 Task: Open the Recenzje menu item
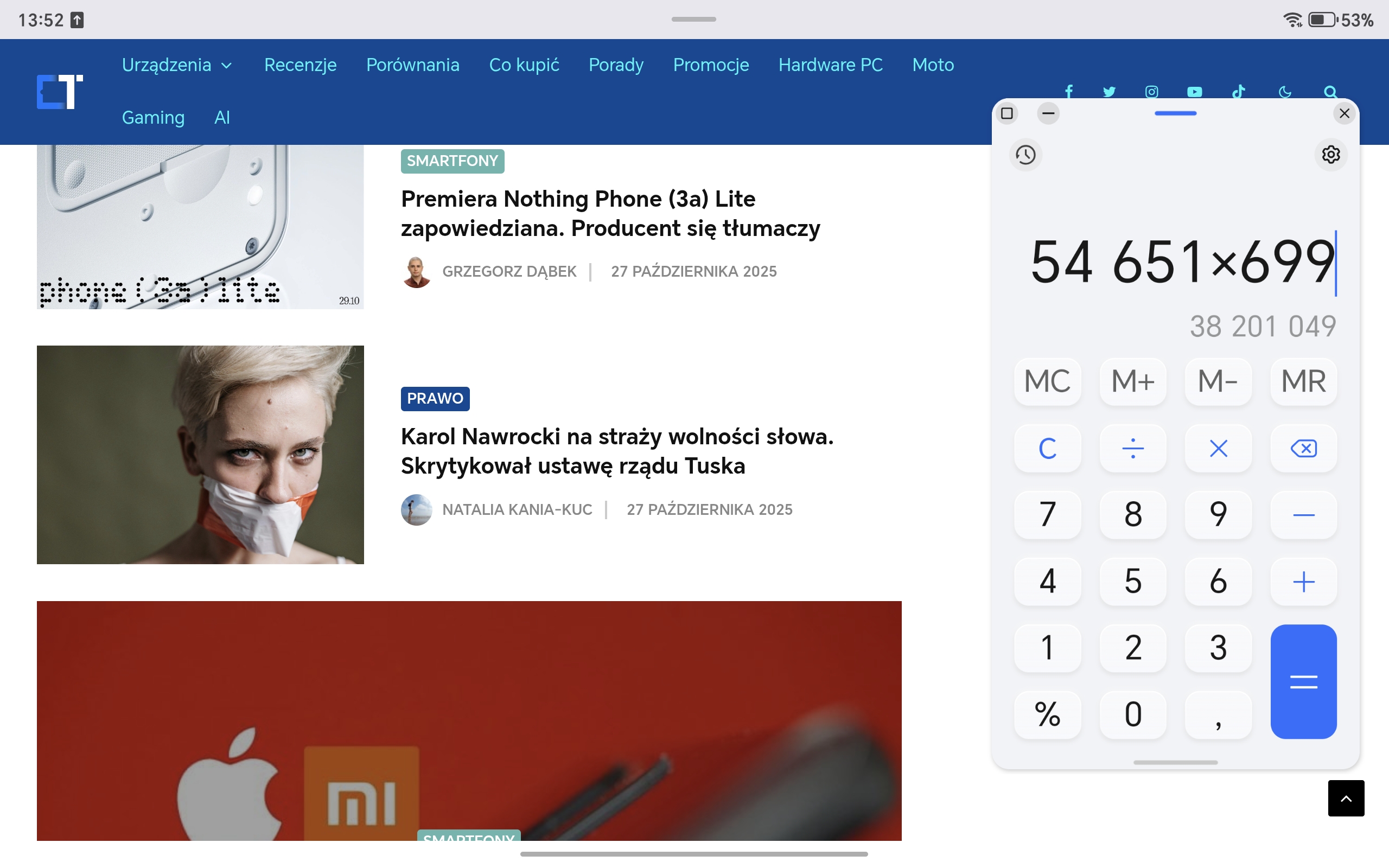300,65
